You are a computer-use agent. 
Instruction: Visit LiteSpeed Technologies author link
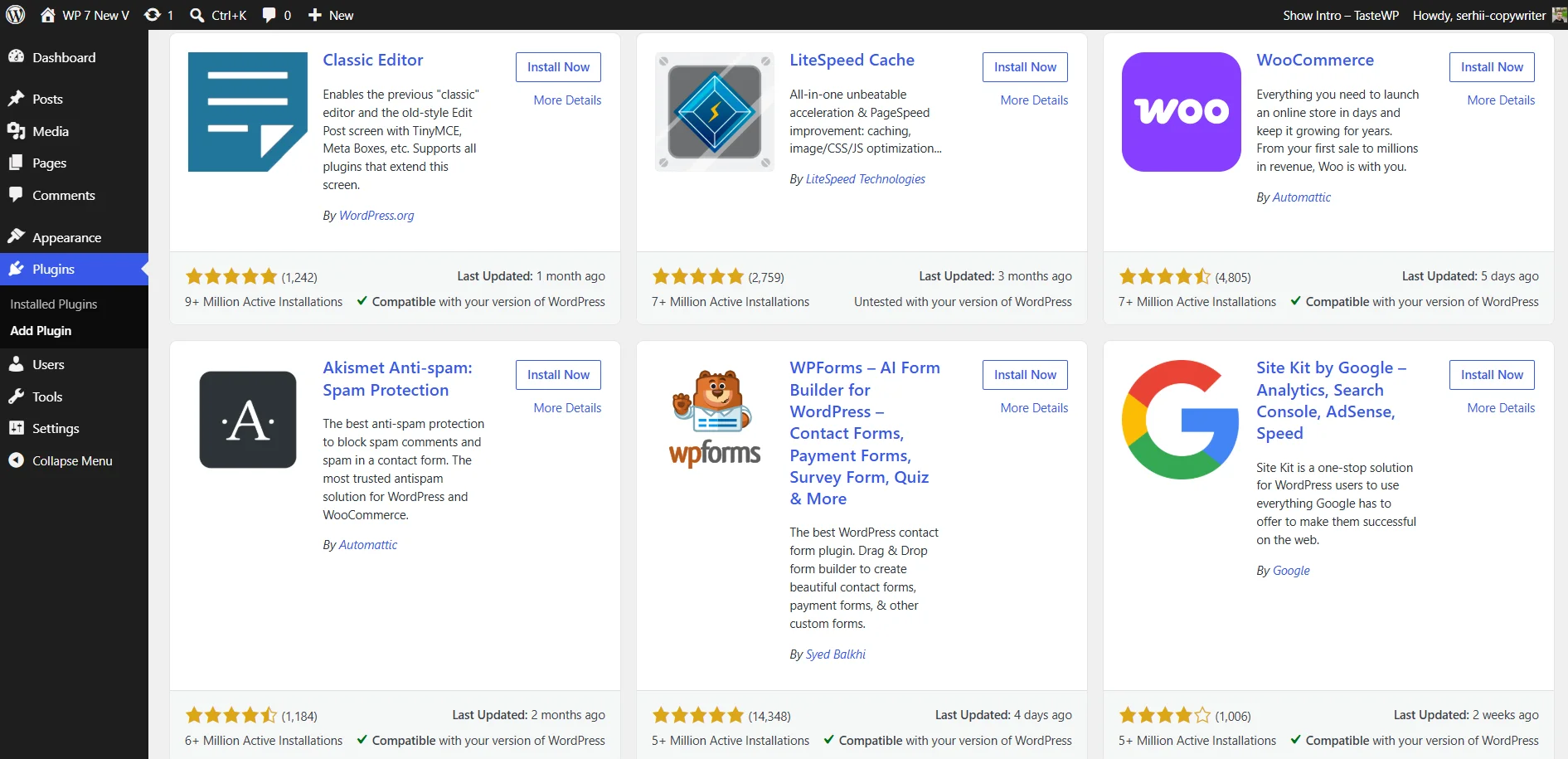[866, 179]
